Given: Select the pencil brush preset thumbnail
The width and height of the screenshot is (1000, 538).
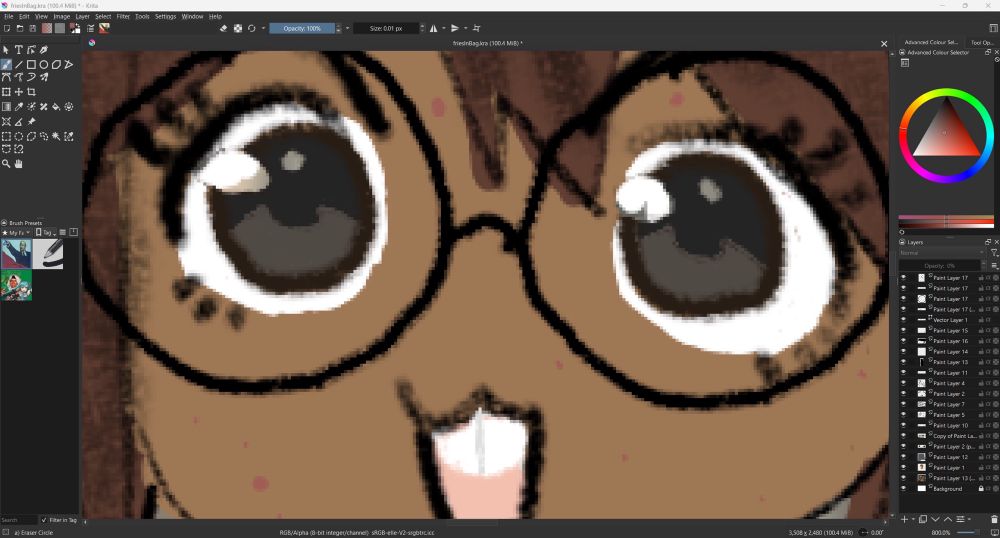Looking at the screenshot, I should tap(48, 254).
